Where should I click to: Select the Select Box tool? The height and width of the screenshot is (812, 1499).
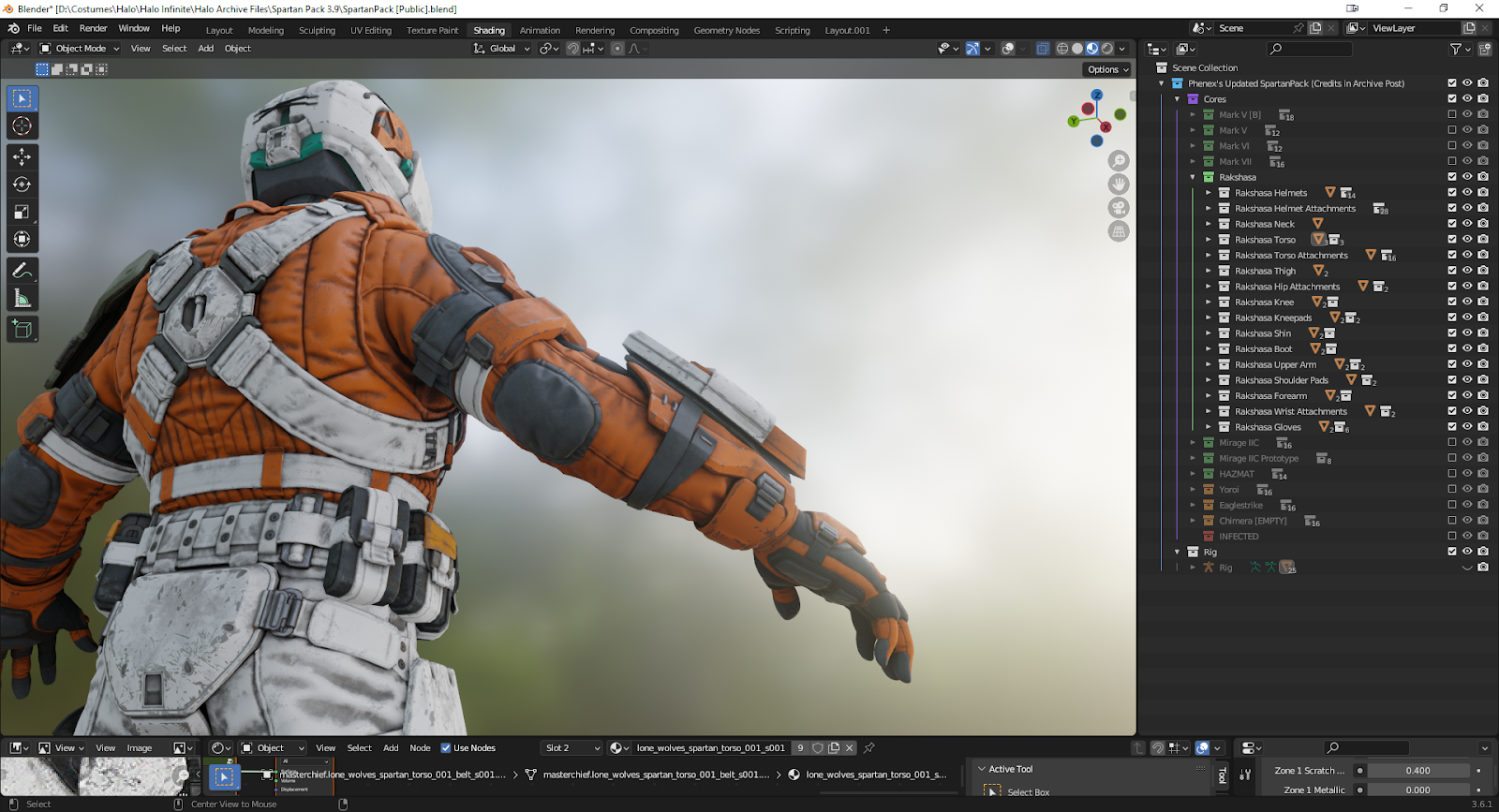tap(22, 98)
